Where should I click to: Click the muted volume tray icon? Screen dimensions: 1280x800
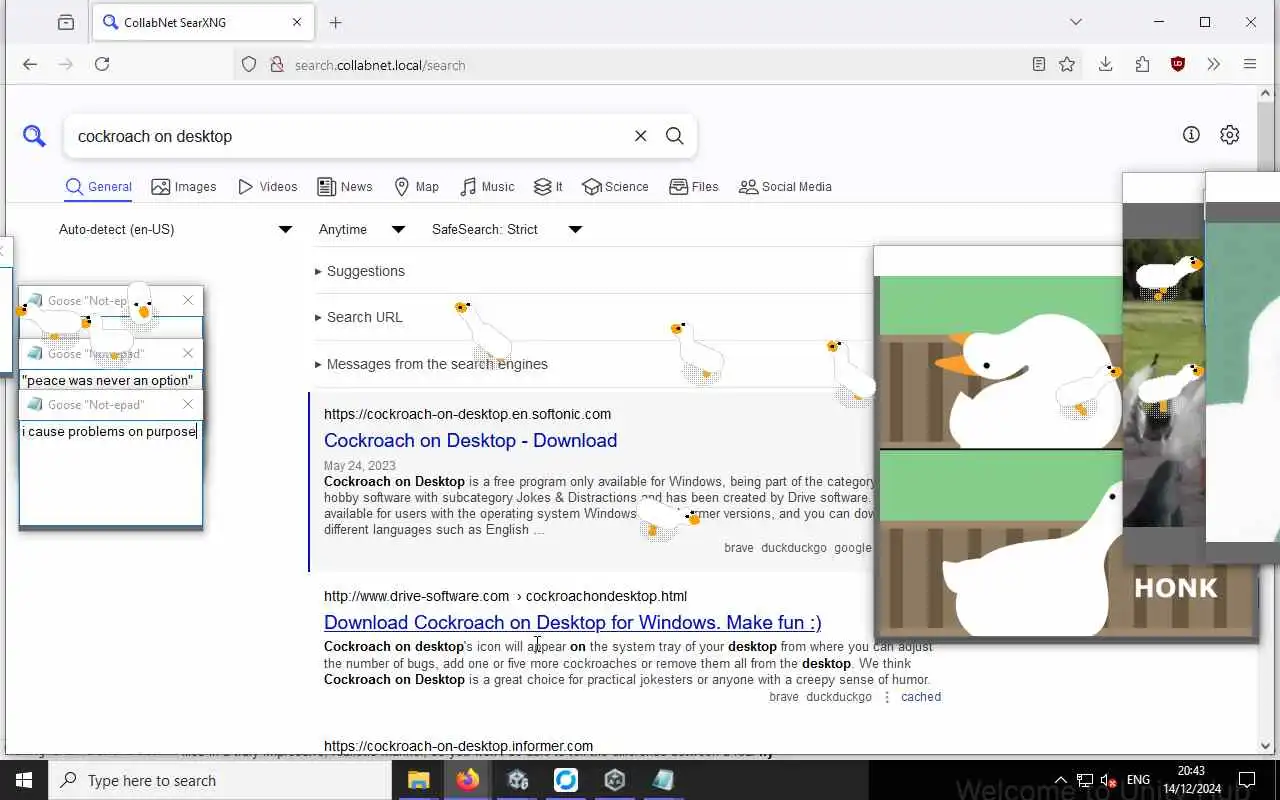point(1108,780)
